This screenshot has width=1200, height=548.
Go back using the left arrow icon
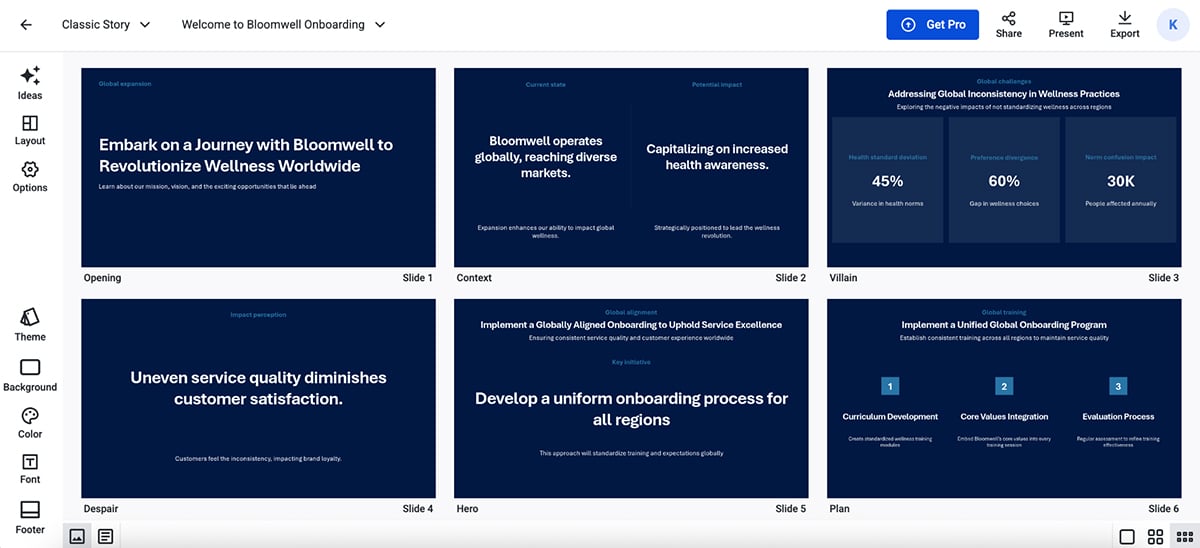[x=26, y=25]
